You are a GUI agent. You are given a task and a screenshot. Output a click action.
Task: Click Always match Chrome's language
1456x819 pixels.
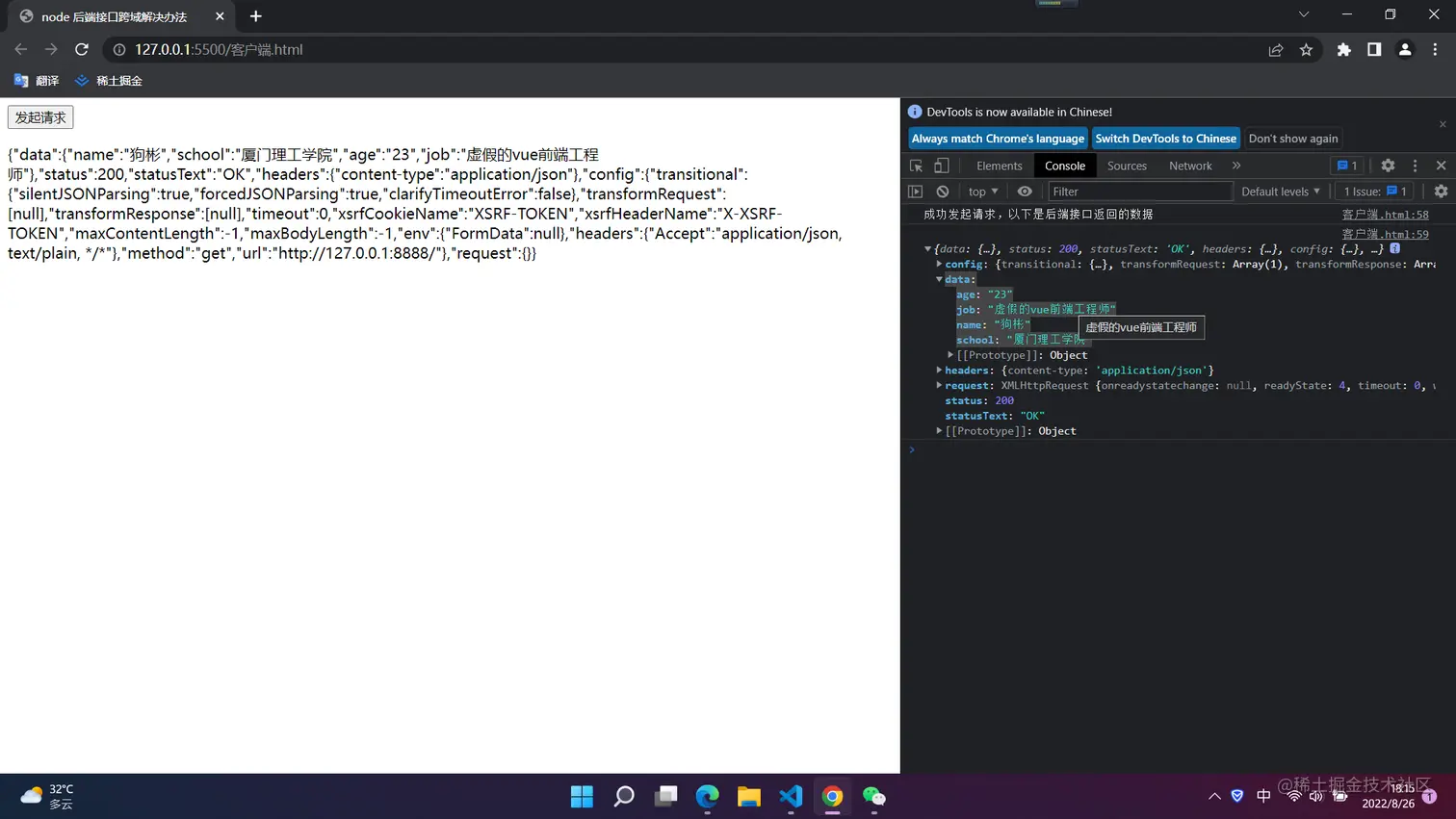point(998,139)
